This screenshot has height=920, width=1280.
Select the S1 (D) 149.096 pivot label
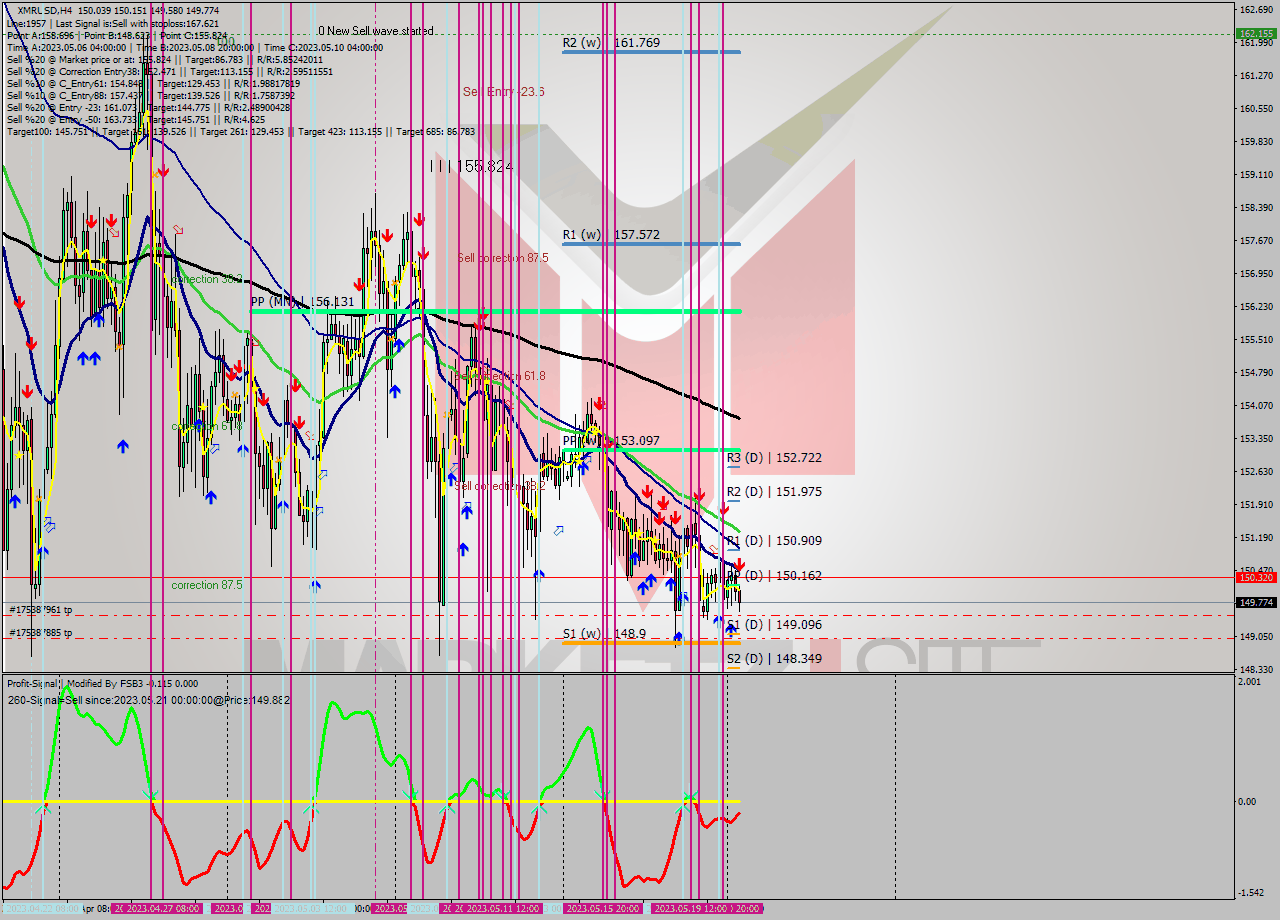coord(774,625)
